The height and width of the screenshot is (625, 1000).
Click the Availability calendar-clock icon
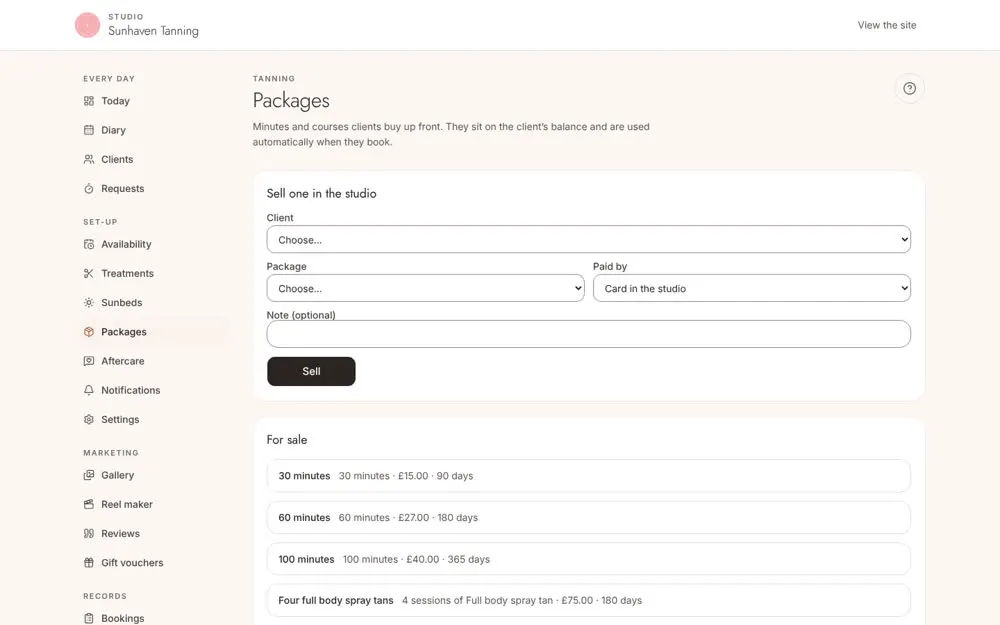click(x=89, y=244)
